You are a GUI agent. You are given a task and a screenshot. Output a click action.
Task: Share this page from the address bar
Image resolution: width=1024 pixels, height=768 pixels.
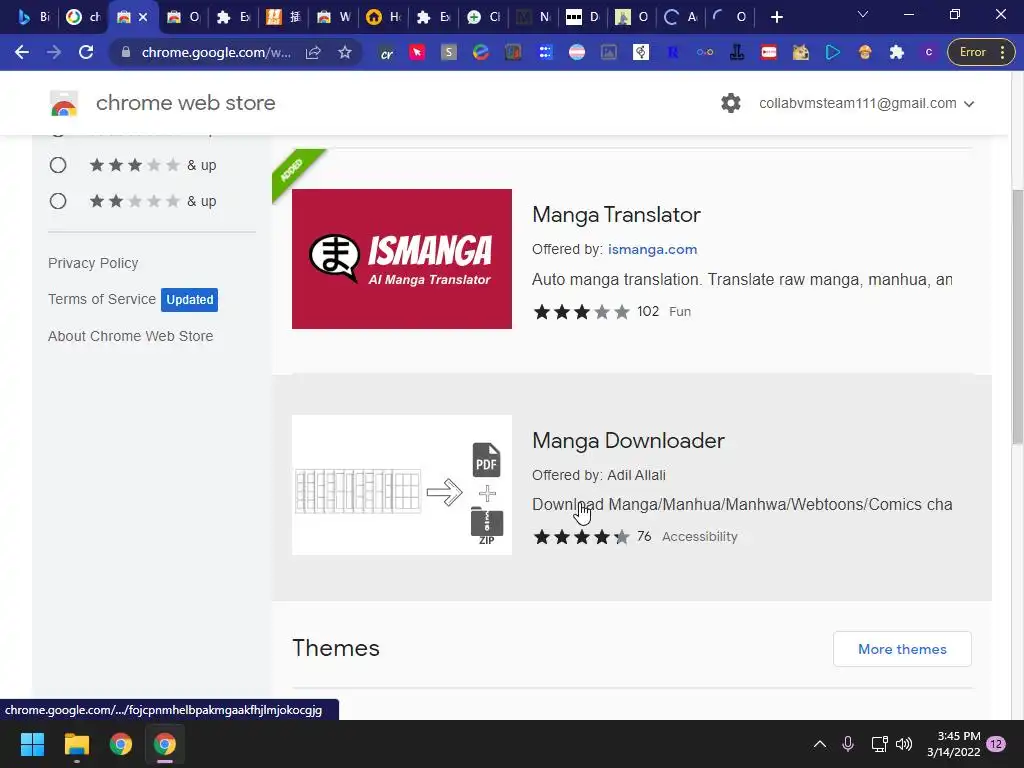point(313,52)
